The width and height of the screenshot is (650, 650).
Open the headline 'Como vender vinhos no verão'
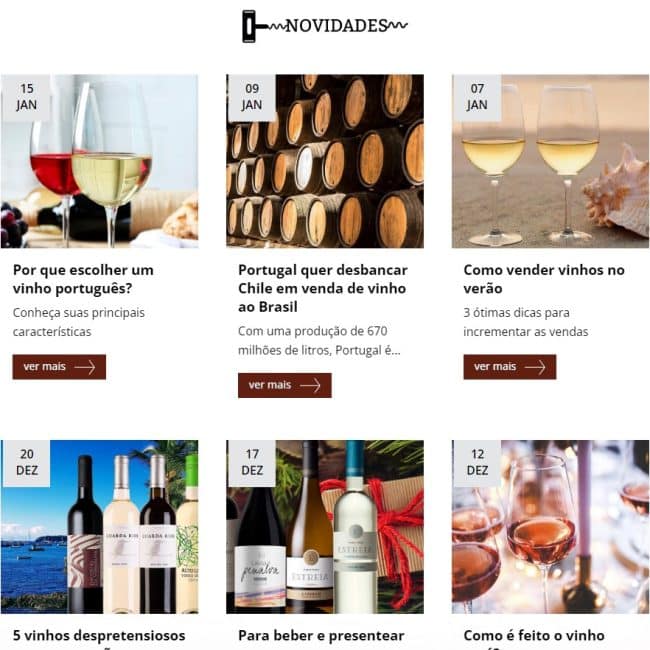(544, 279)
